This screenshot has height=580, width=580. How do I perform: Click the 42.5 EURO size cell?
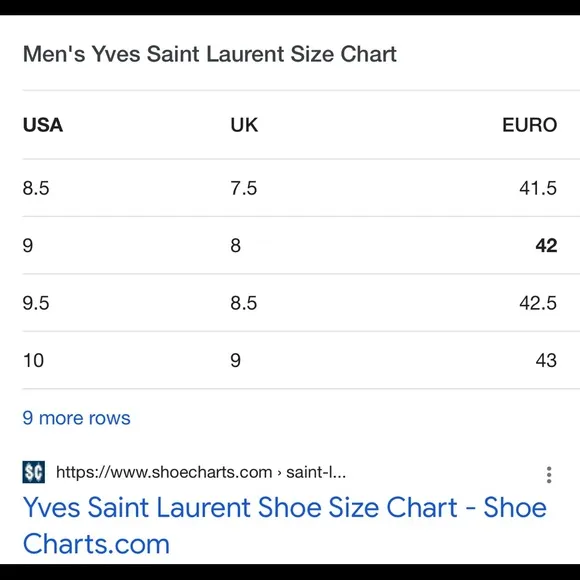coord(538,303)
